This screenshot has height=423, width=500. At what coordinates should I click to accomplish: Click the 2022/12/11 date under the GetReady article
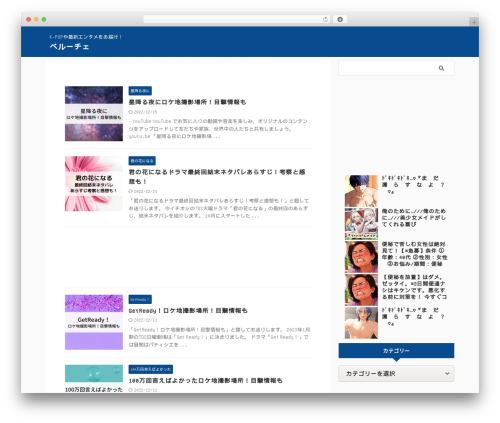coord(145,320)
